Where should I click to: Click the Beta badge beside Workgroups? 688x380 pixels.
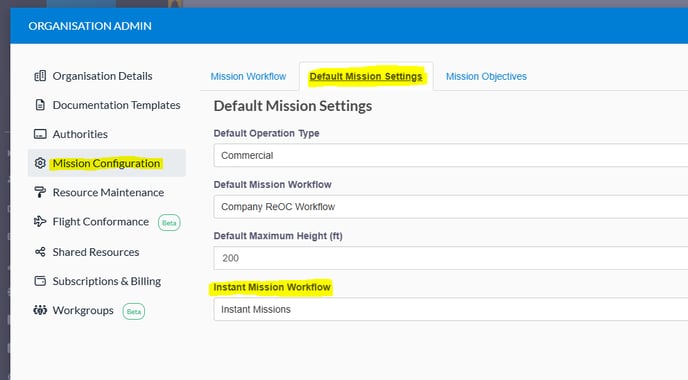coord(133,312)
